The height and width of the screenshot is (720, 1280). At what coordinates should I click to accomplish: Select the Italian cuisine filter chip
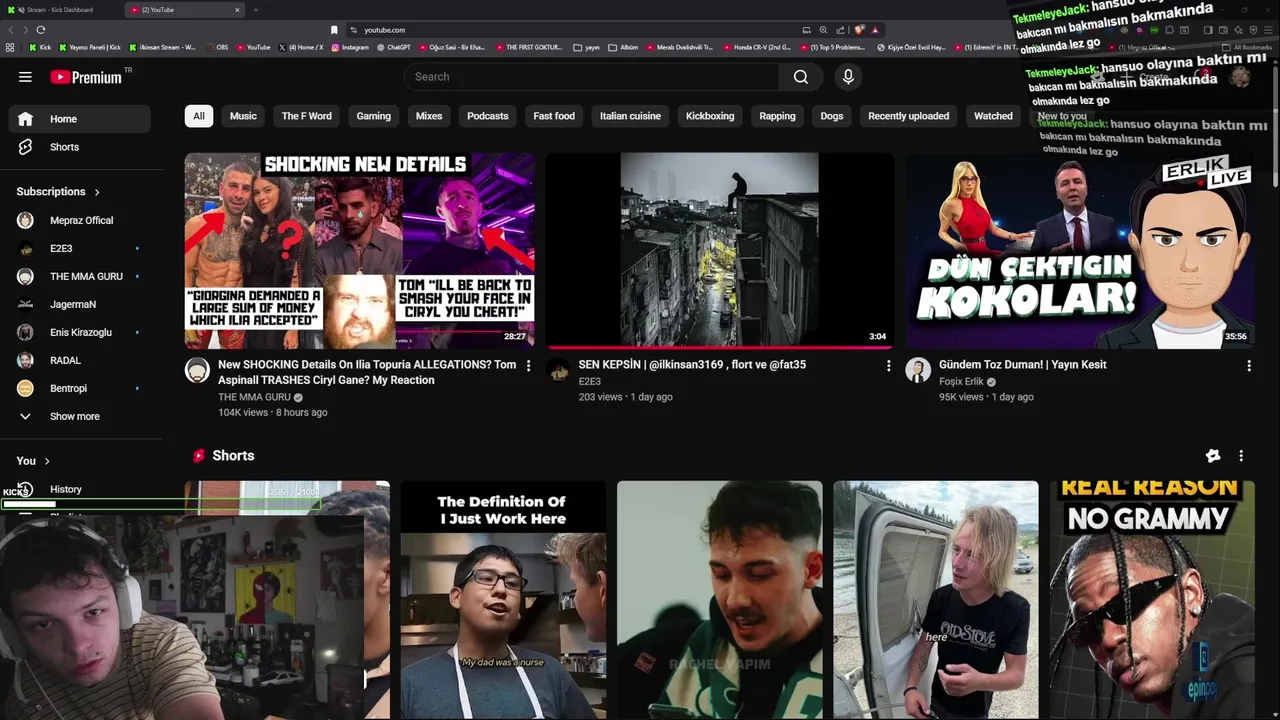(630, 116)
